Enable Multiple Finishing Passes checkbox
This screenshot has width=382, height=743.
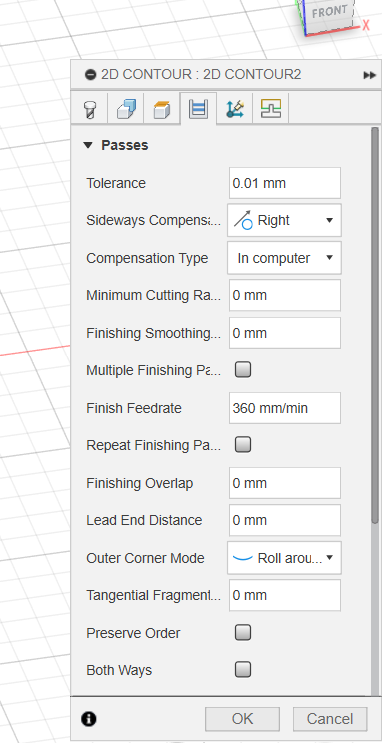pyautogui.click(x=243, y=370)
